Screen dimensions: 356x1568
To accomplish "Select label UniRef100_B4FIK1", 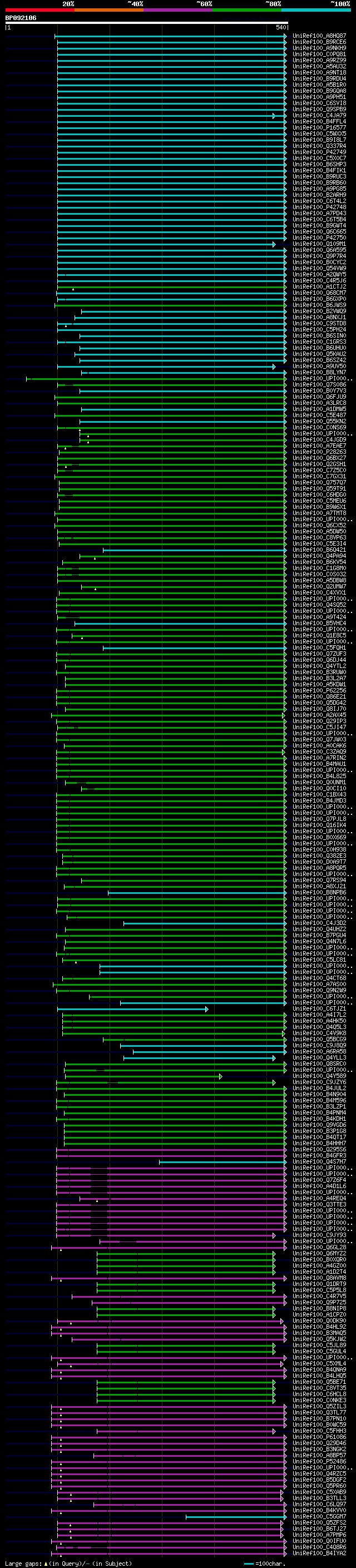I will (x=319, y=170).
